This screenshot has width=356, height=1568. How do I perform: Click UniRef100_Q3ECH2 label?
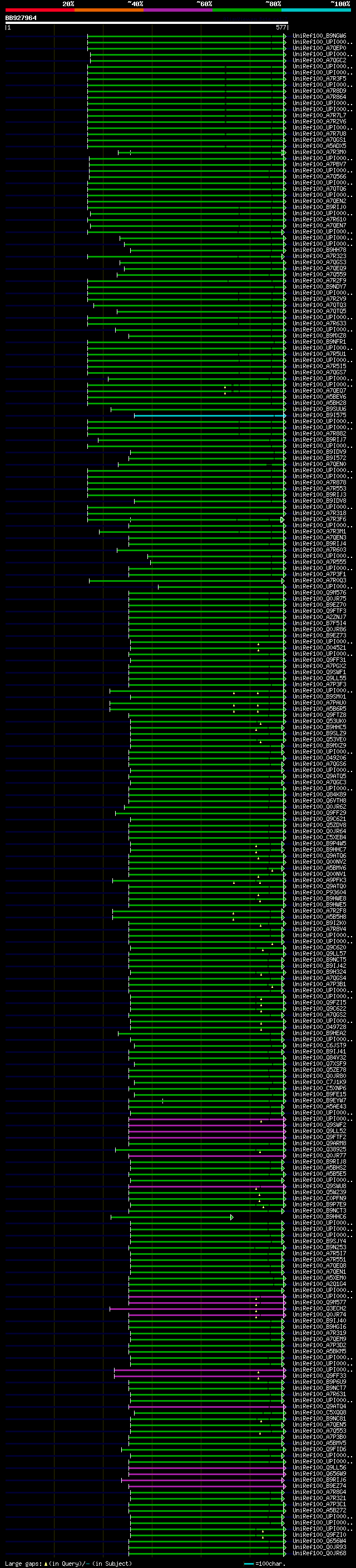(x=319, y=1308)
